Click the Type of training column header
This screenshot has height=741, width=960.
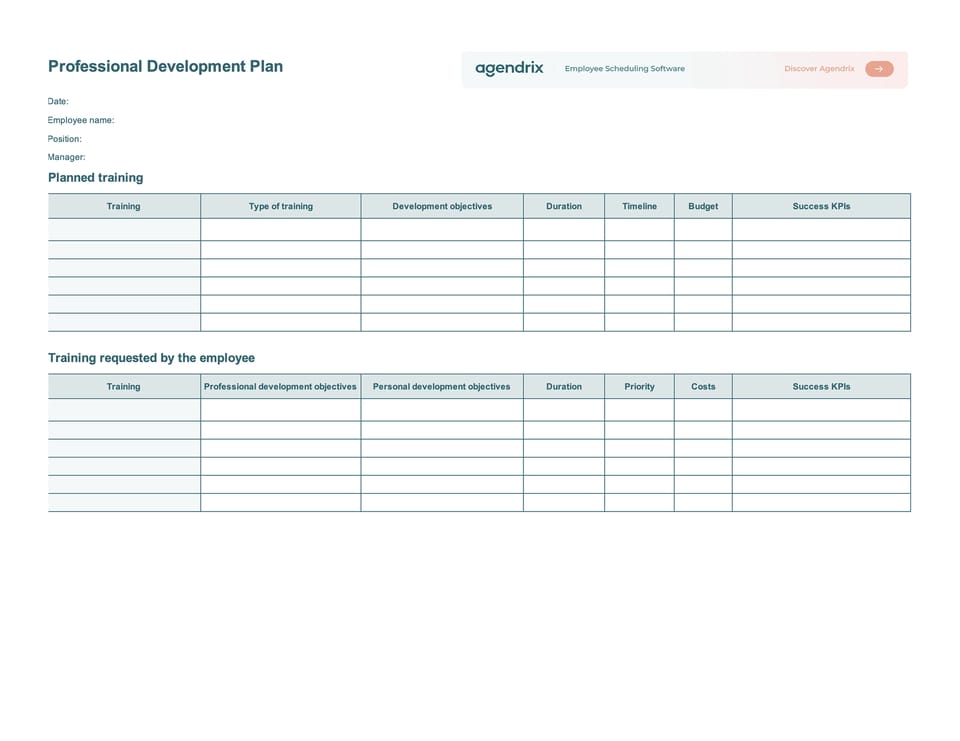tap(280, 206)
